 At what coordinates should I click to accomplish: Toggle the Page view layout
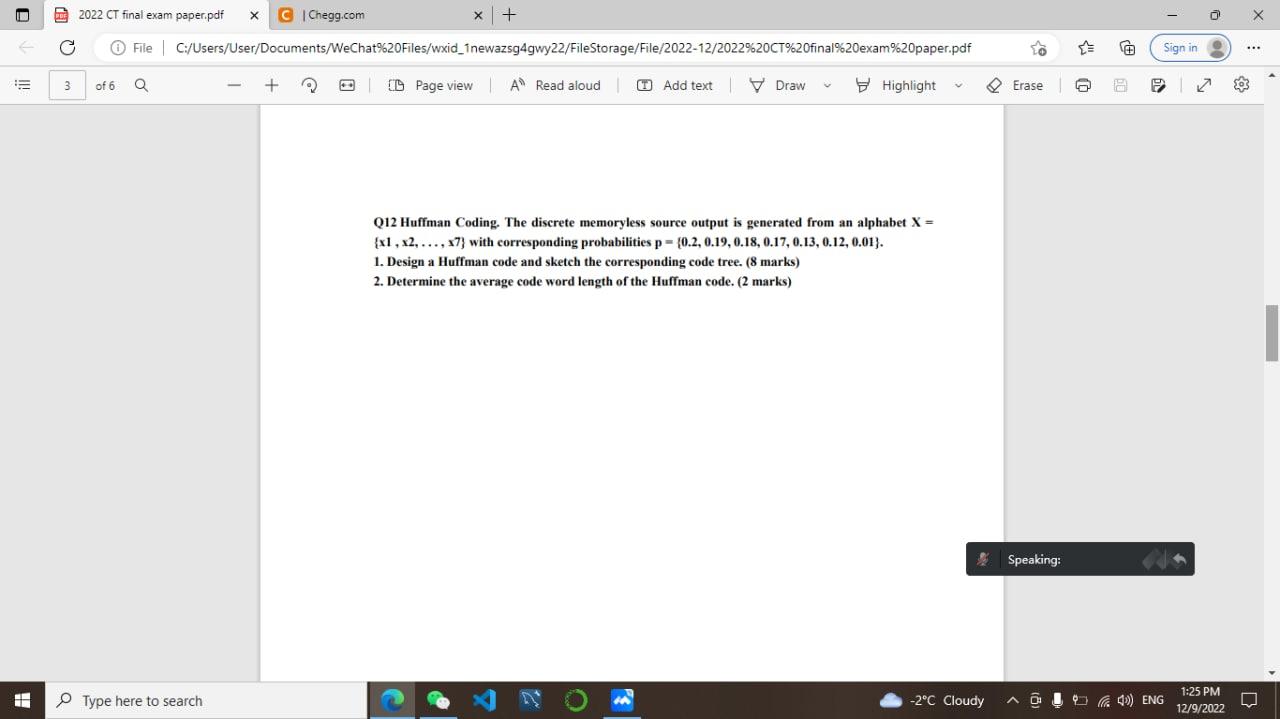(430, 85)
